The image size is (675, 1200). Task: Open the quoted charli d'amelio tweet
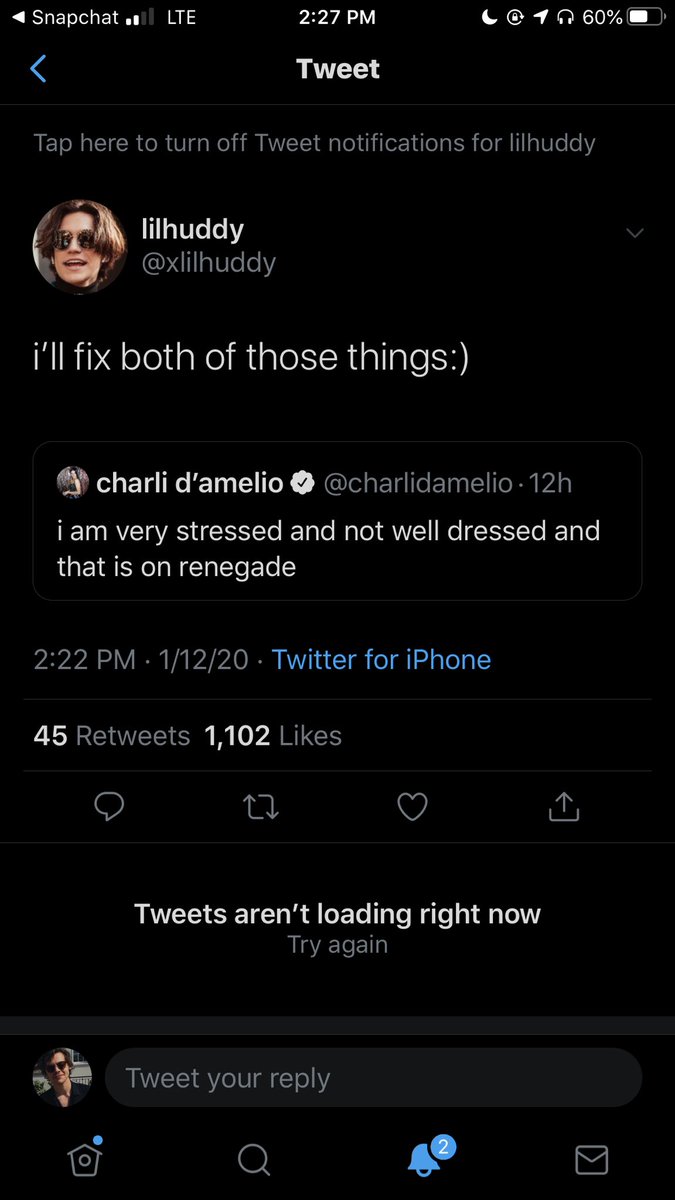click(x=337, y=521)
